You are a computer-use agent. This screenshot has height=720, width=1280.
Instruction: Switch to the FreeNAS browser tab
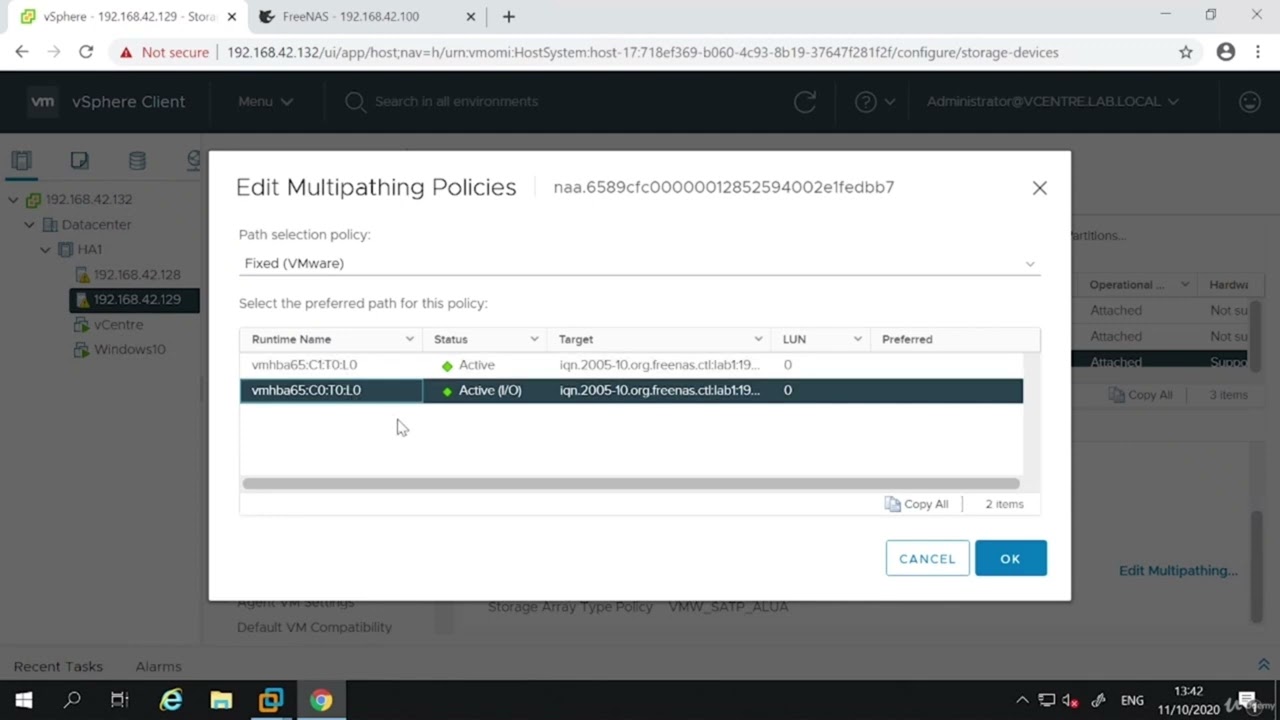coord(351,17)
